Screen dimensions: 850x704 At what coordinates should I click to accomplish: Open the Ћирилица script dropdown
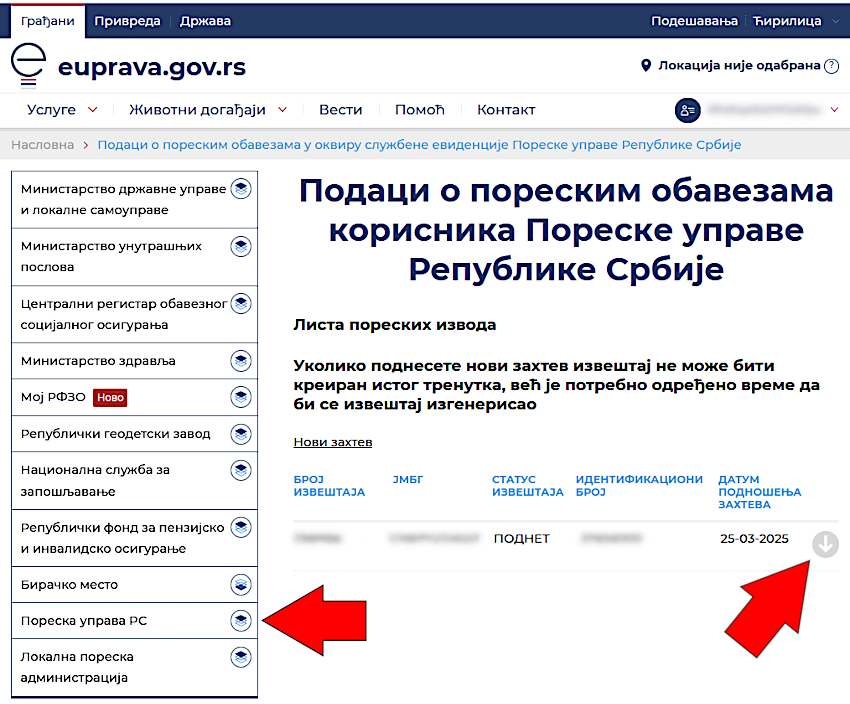click(793, 21)
